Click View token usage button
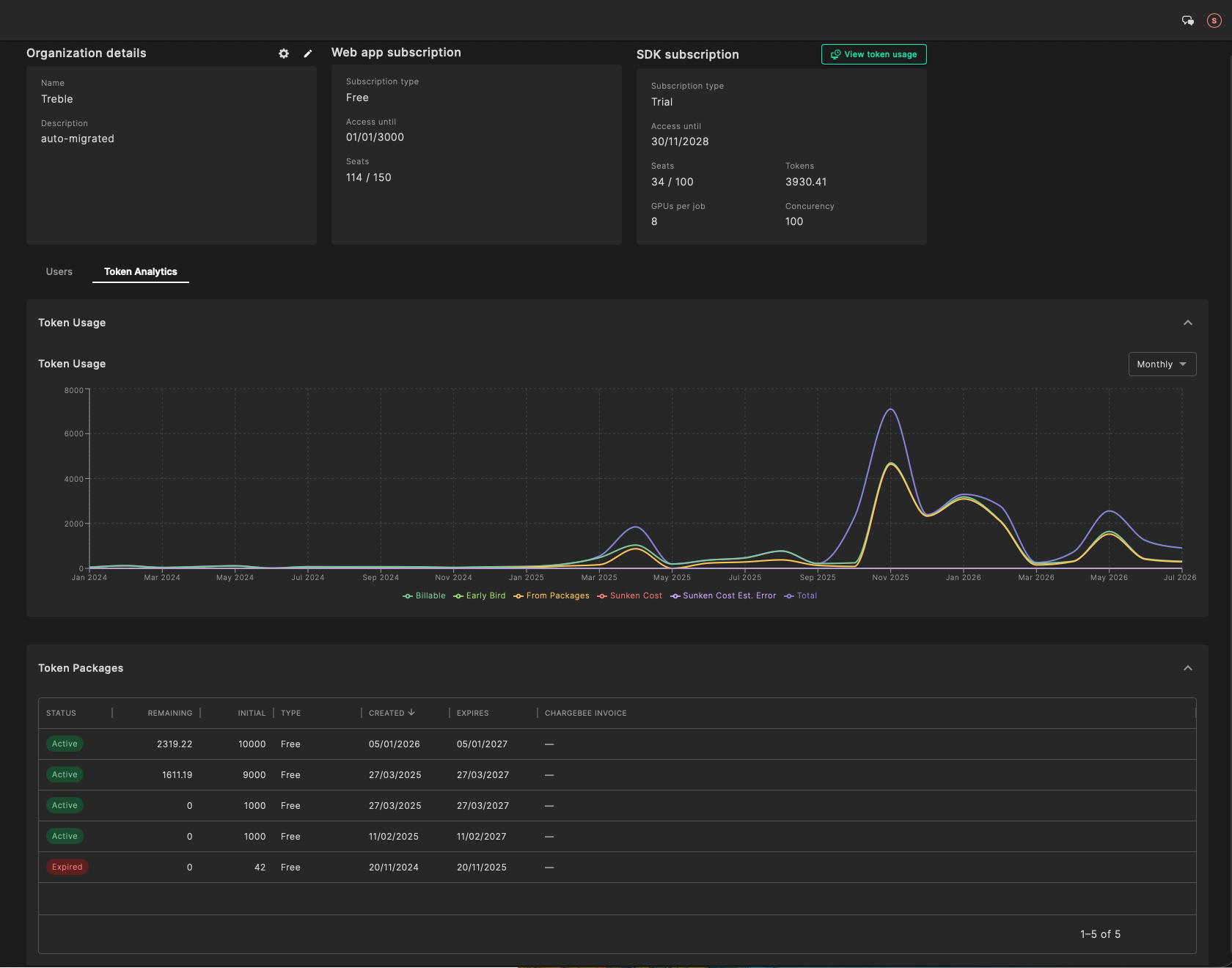The width and height of the screenshot is (1232, 968). pyautogui.click(x=874, y=54)
